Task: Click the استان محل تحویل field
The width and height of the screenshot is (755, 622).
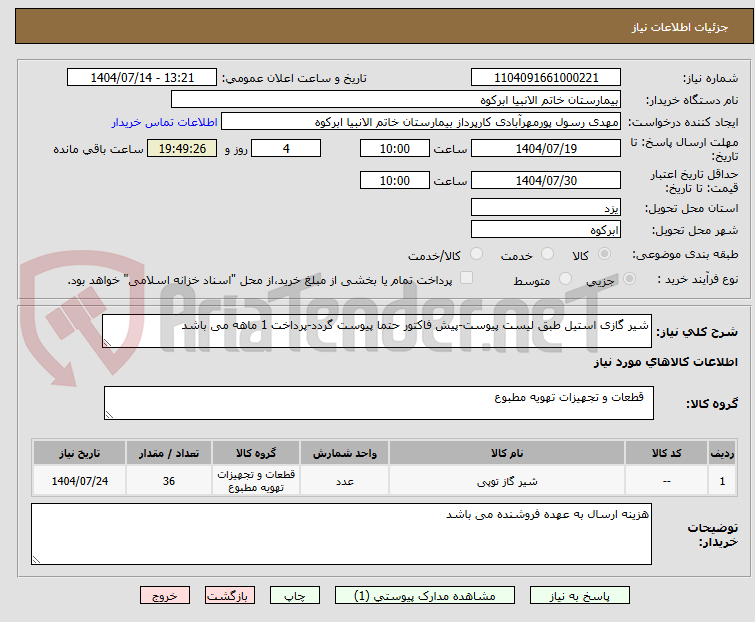Action: (x=545, y=208)
